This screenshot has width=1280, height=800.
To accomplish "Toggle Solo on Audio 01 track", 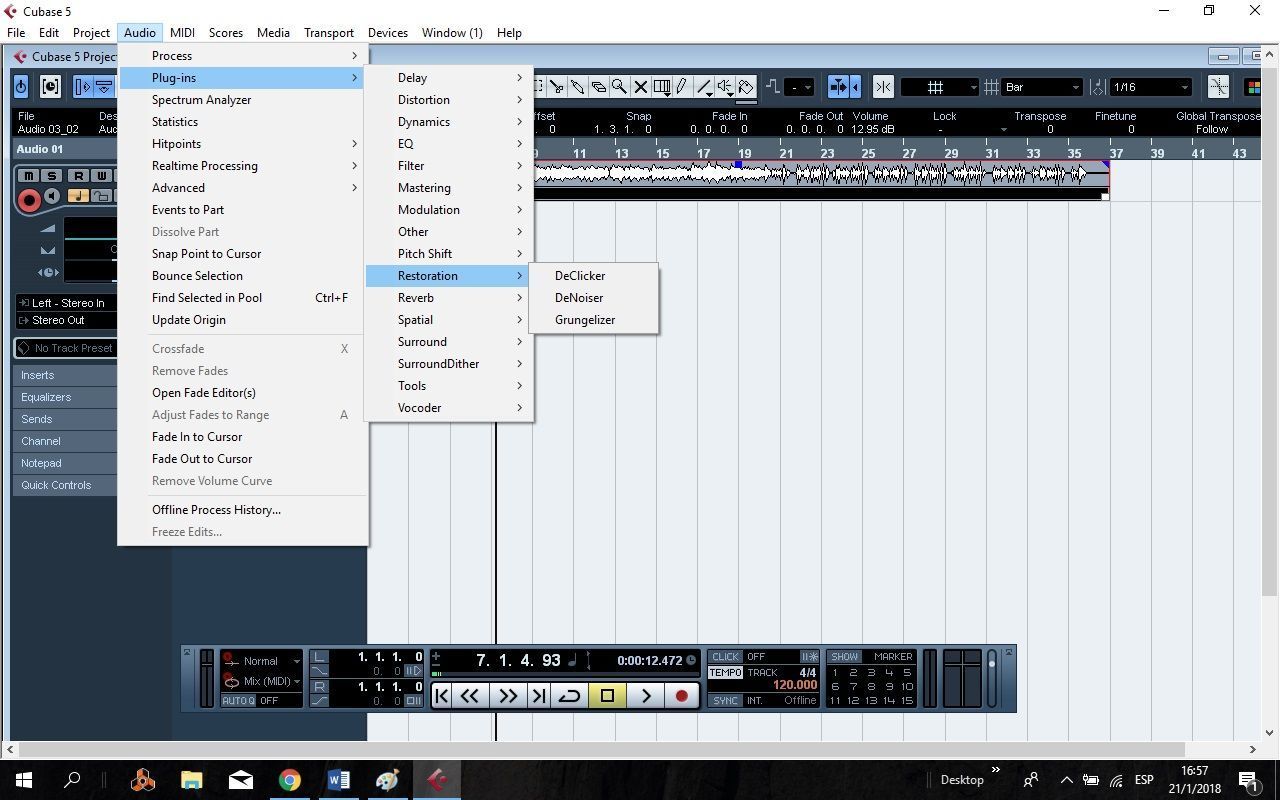I will (53, 176).
